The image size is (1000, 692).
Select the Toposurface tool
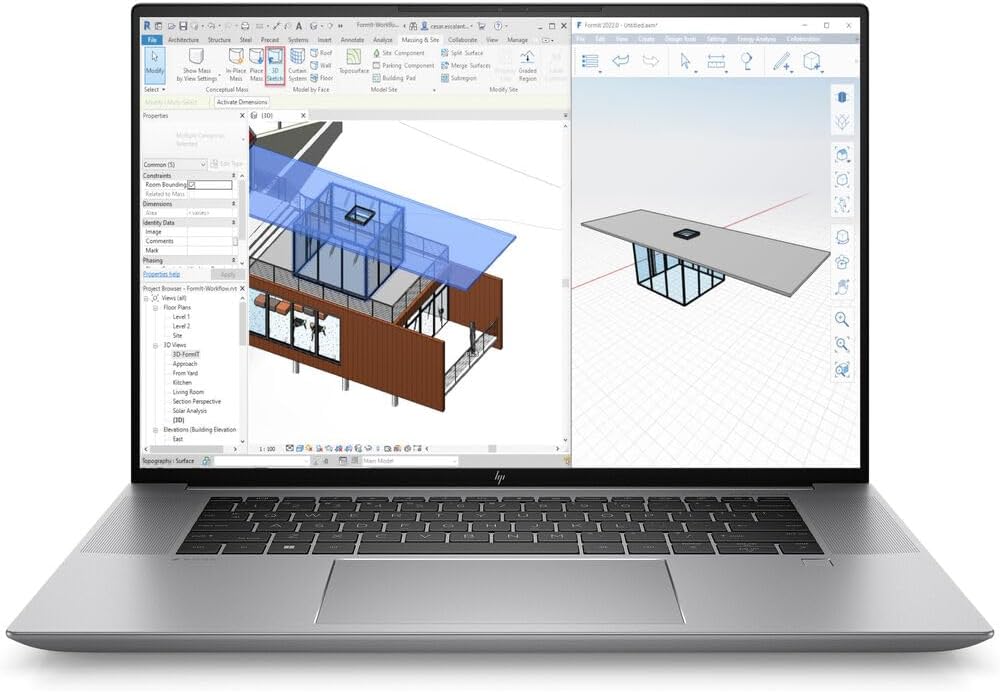coord(355,62)
